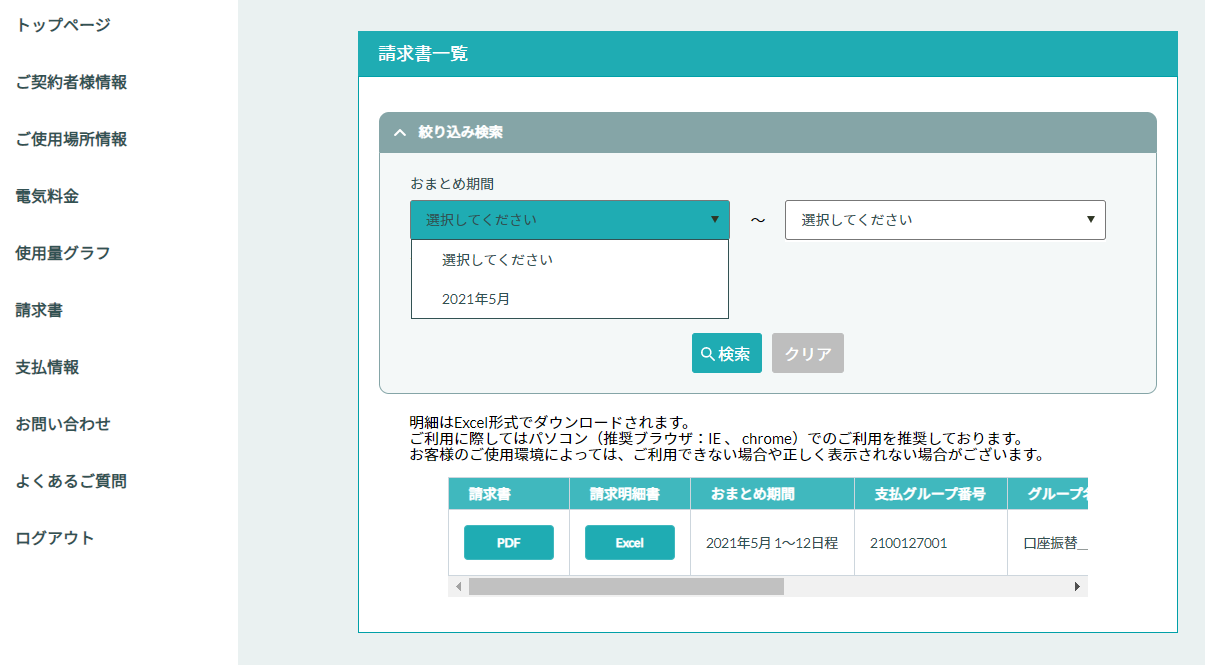Open the end period dropdown
Viewport: 1205px width, 665px height.
(x=945, y=220)
